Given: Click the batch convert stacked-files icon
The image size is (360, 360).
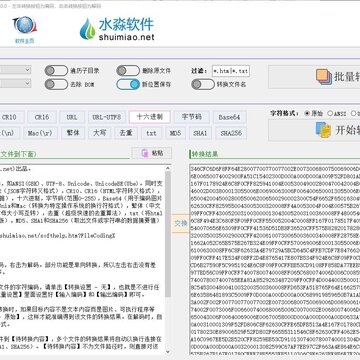Looking at the screenshot, I should pos(324,77).
